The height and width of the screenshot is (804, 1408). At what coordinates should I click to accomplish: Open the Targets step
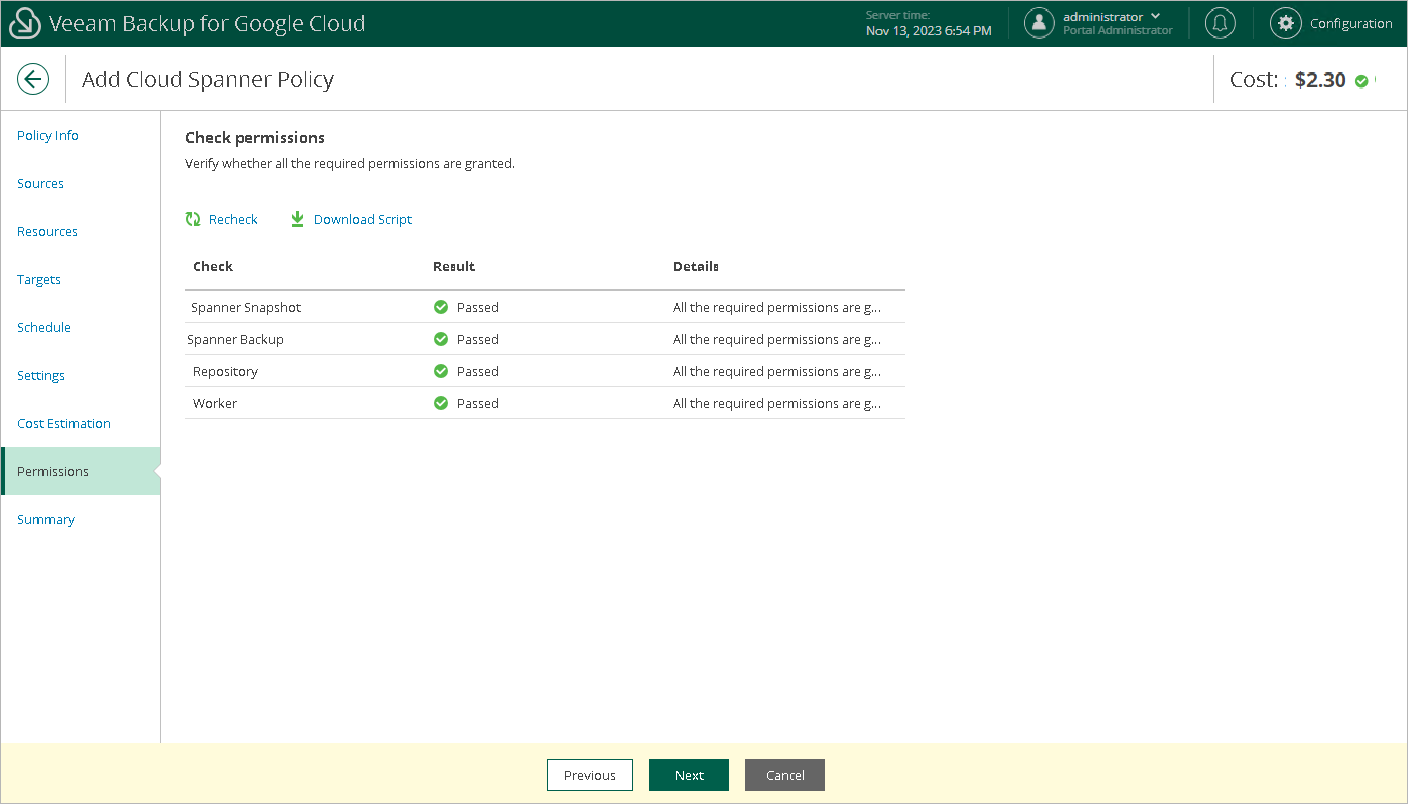[39, 279]
